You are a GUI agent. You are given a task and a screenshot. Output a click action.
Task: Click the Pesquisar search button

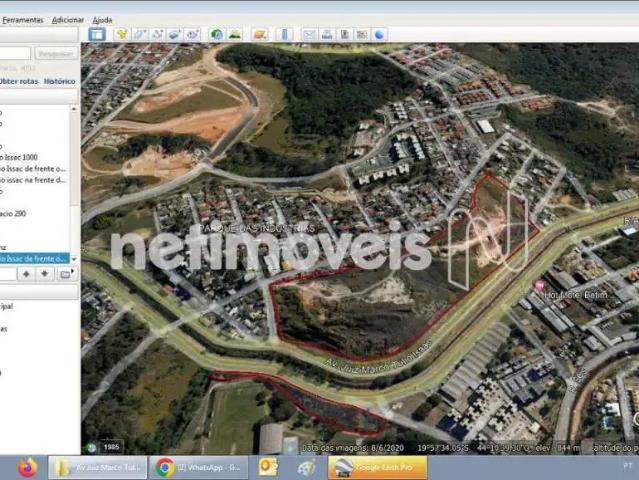point(56,53)
